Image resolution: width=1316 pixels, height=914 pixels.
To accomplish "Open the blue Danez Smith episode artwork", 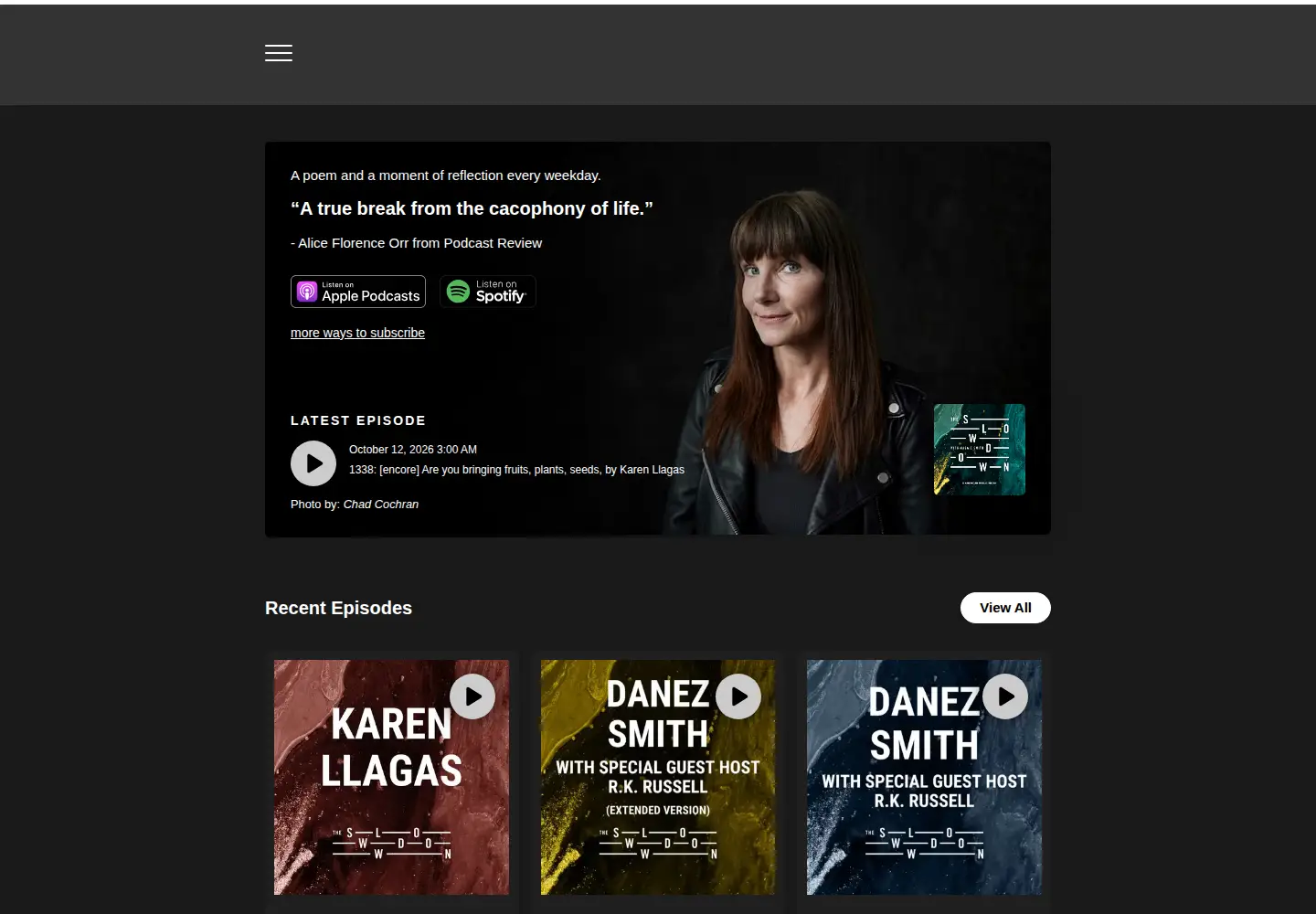I will 924,777.
